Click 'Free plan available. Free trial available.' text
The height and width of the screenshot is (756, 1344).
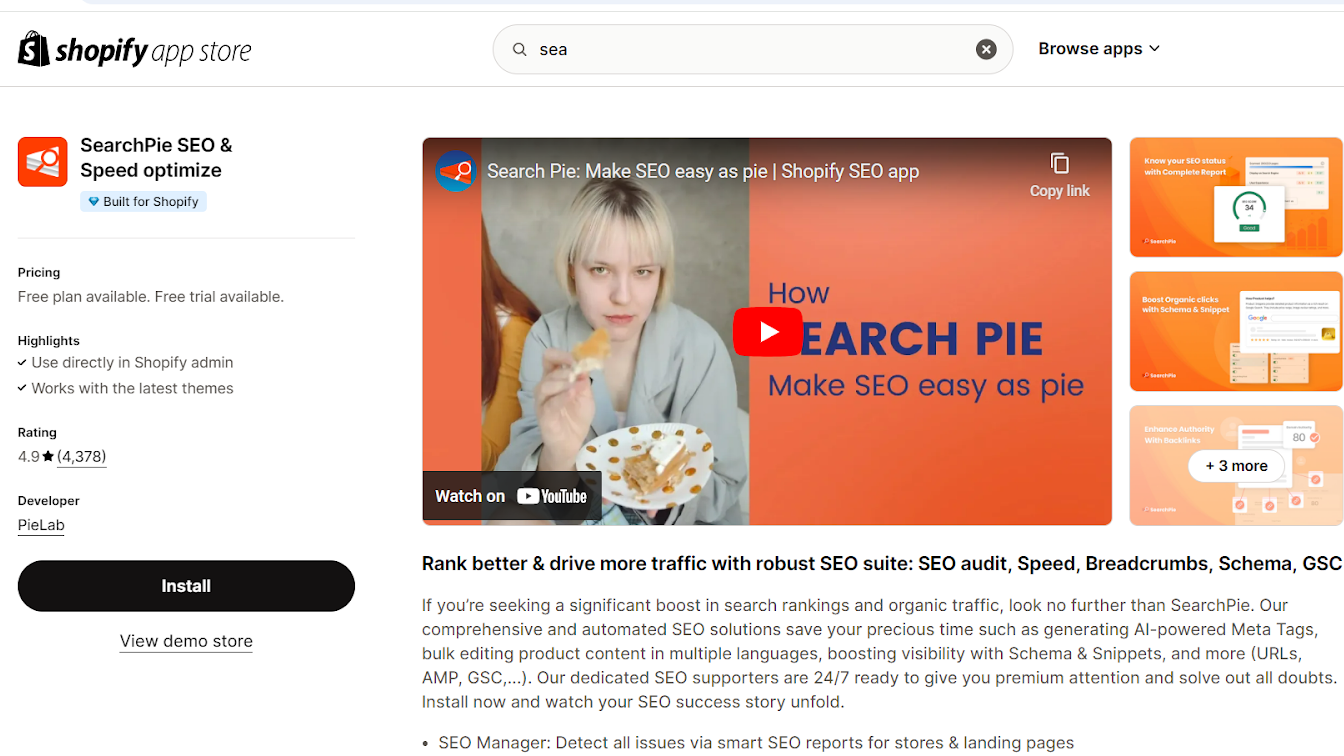coord(151,296)
